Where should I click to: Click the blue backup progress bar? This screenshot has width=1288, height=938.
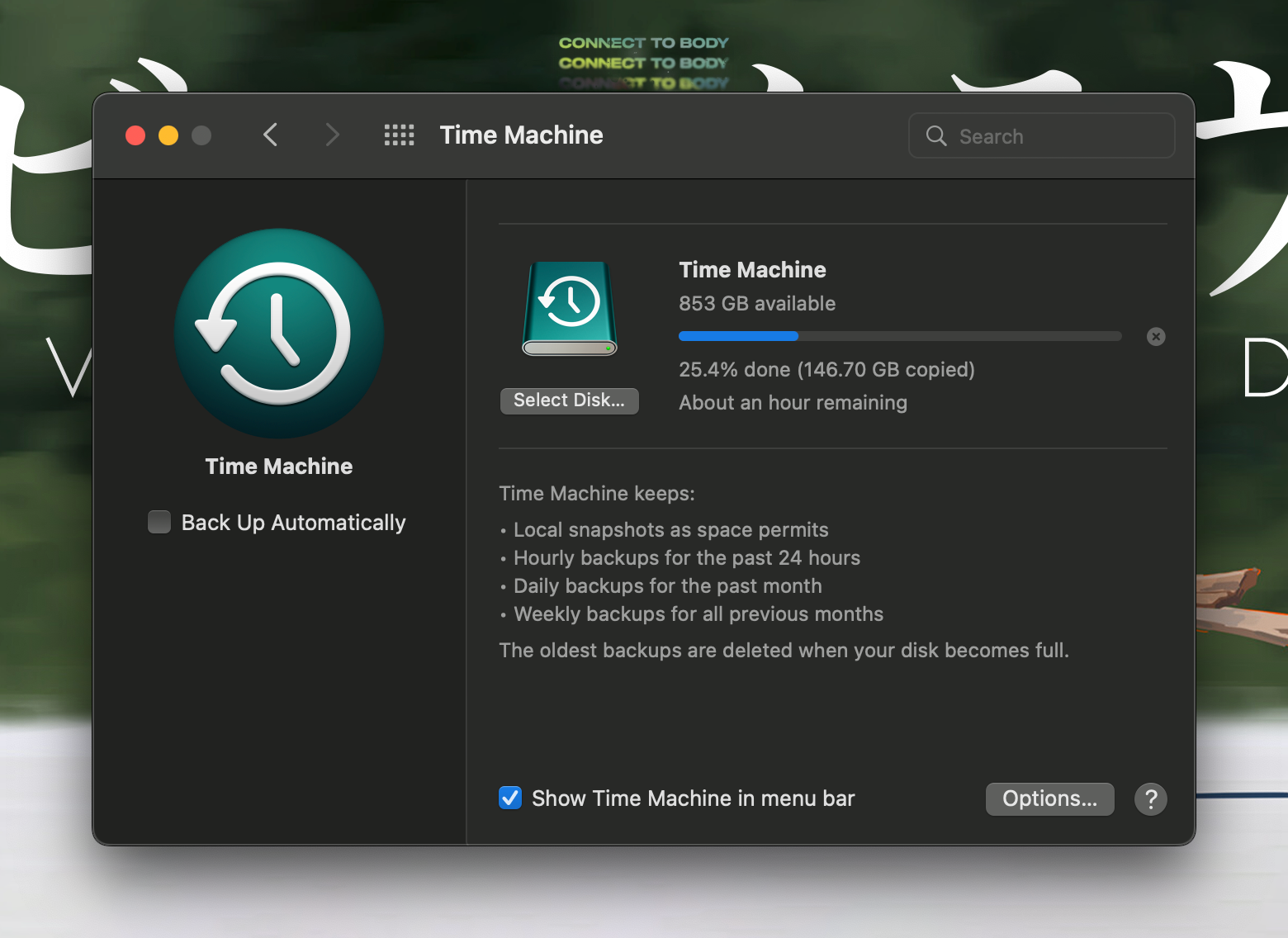click(x=900, y=336)
